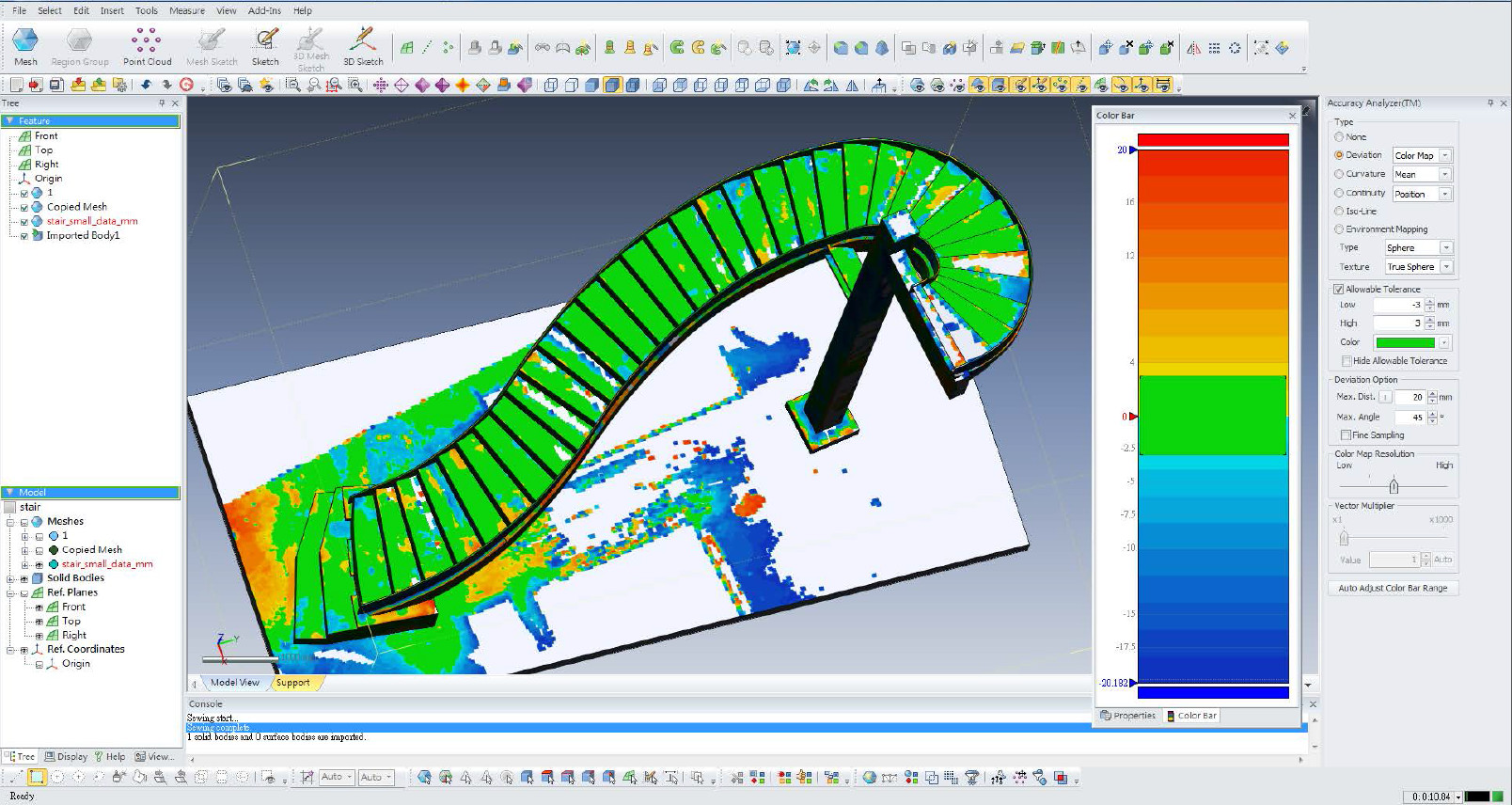The image size is (1512, 805).
Task: Open the Properties panel tab
Action: (1128, 716)
